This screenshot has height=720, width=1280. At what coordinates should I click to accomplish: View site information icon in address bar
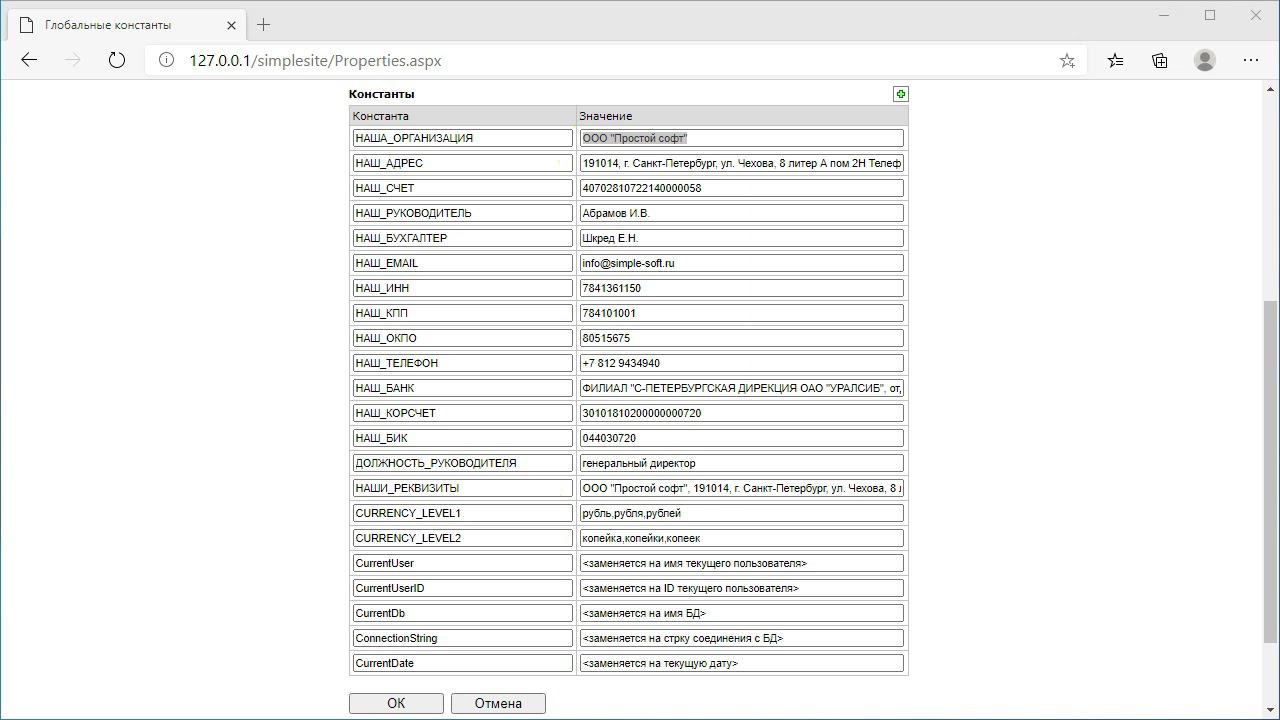coord(167,61)
